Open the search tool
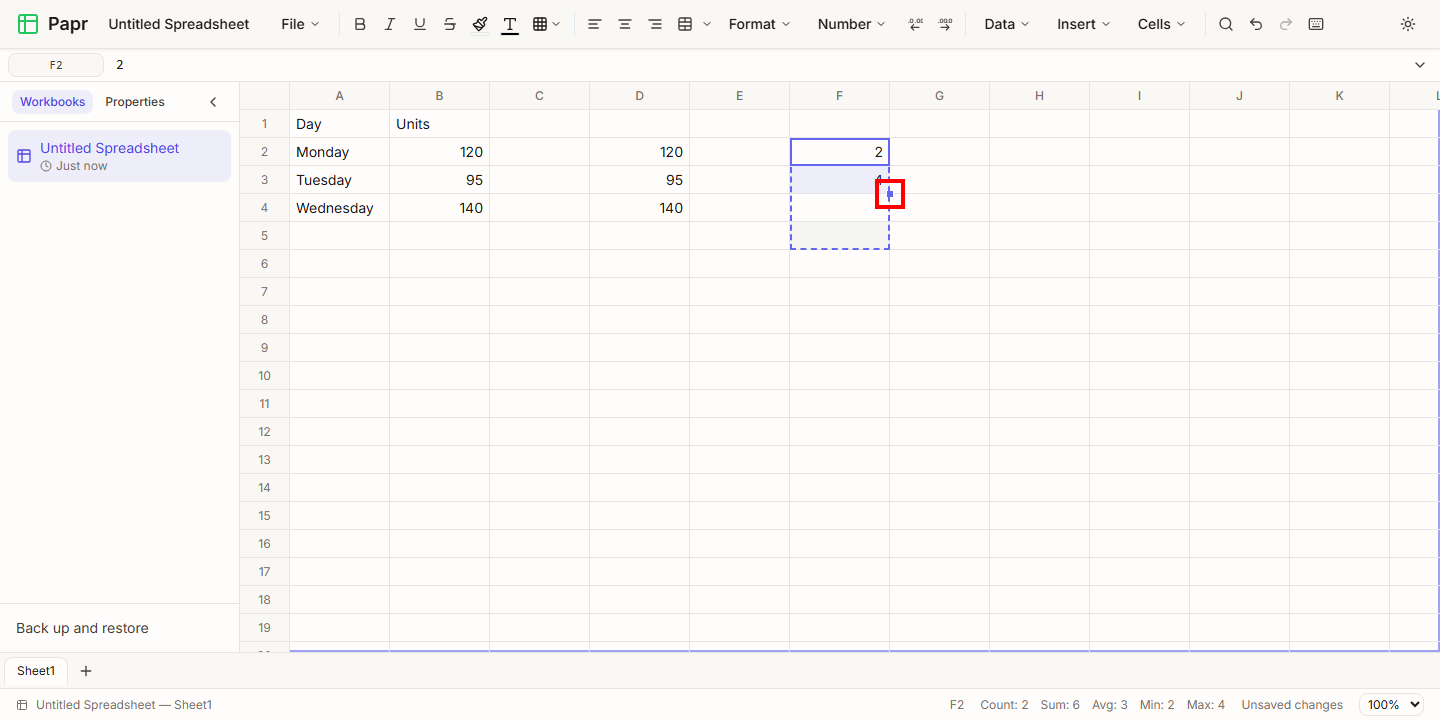The width and height of the screenshot is (1440, 720). (1226, 24)
